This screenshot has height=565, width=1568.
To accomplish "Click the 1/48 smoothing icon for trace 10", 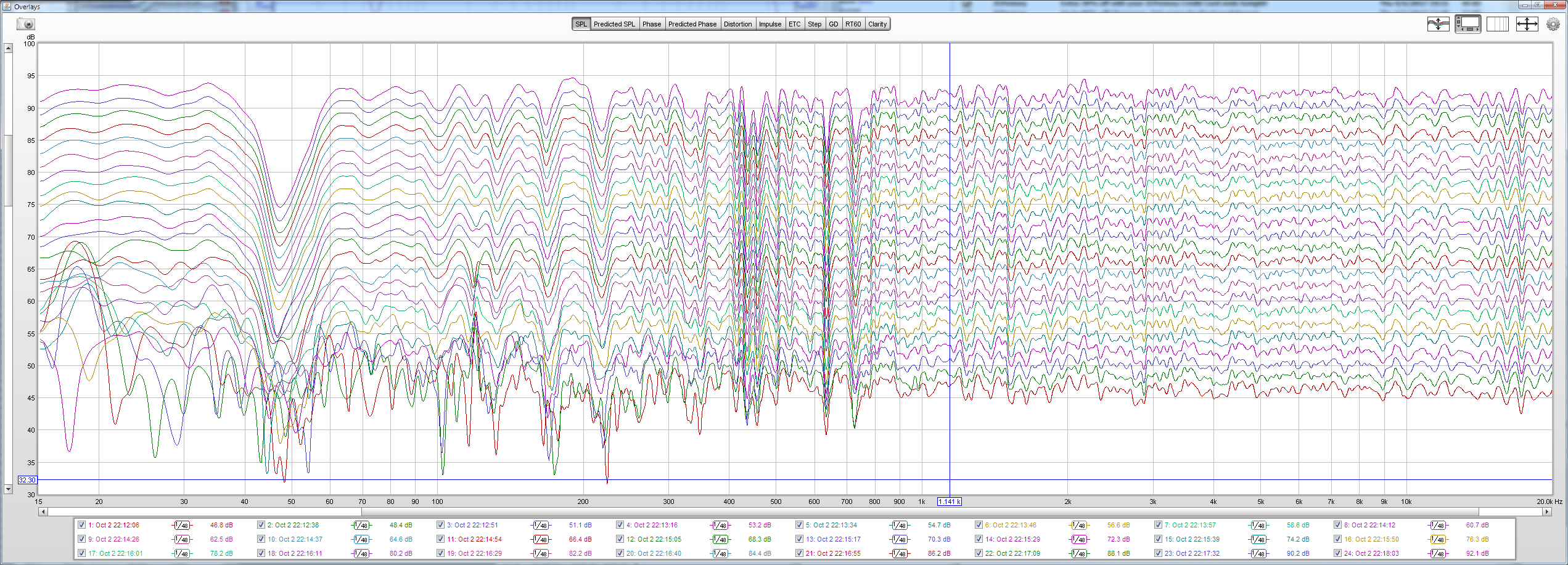I will point(361,540).
